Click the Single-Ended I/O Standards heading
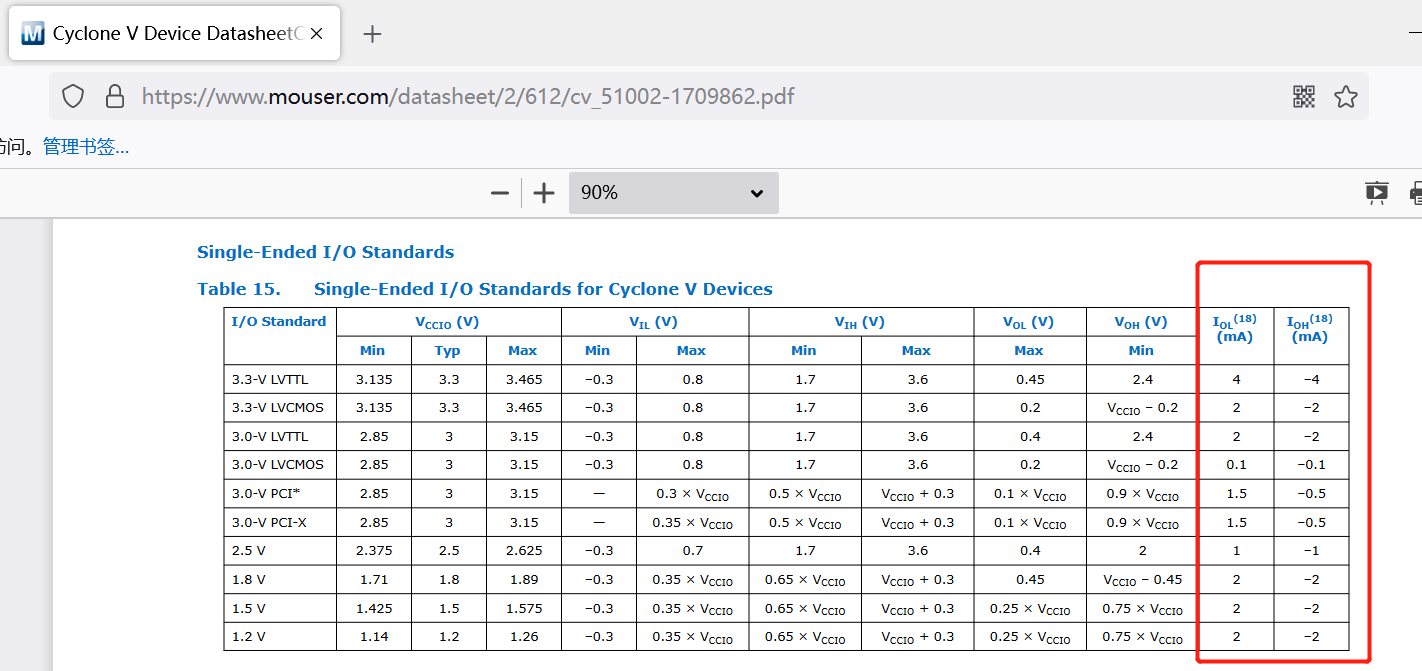This screenshot has height=671, width=1422. click(x=325, y=252)
